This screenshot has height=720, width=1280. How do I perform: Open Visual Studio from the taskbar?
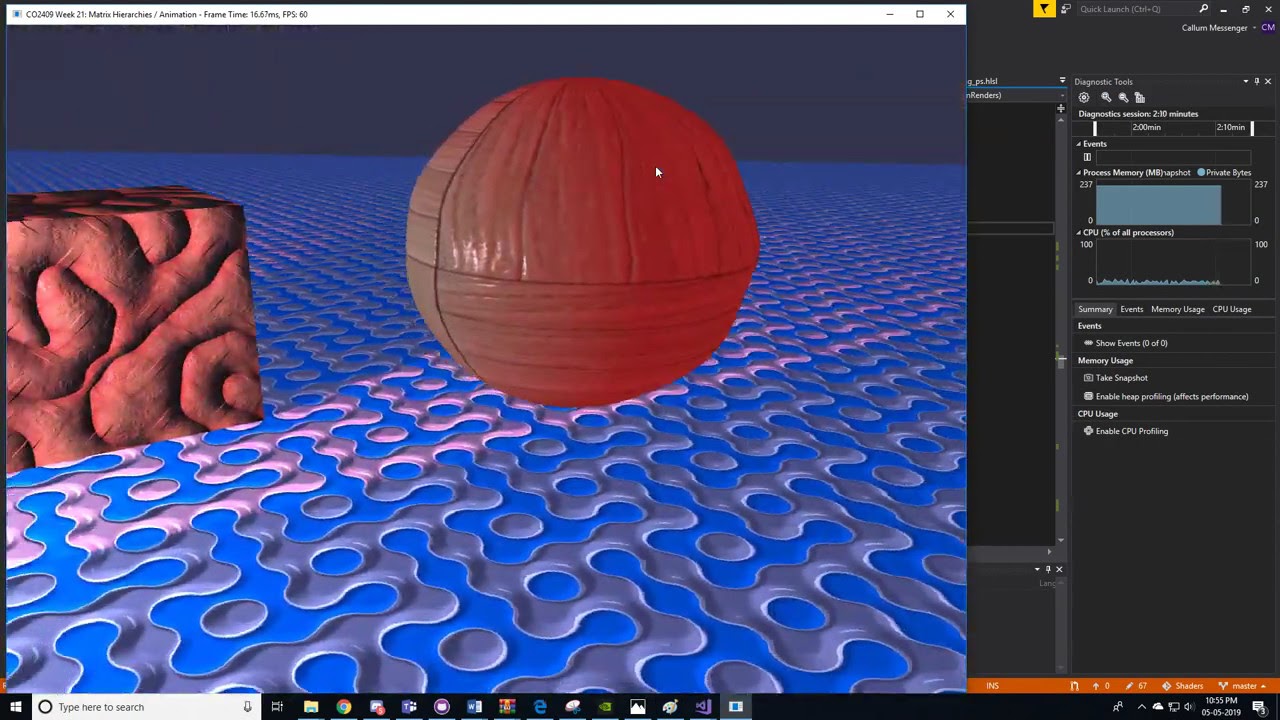(703, 707)
